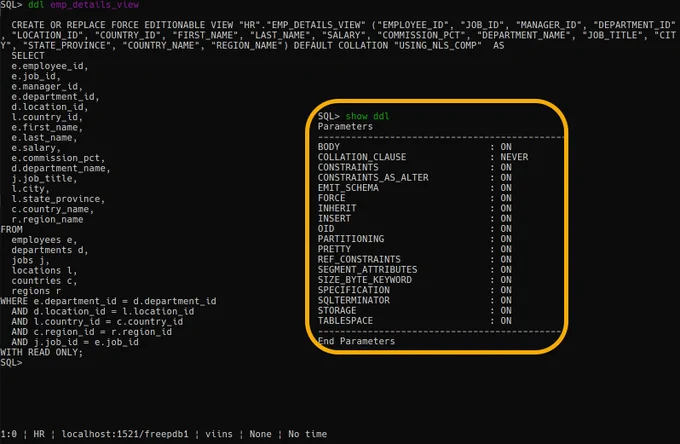Click the 'viins' mode indicator in status bar
Image resolution: width=680 pixels, height=444 pixels.
point(219,434)
